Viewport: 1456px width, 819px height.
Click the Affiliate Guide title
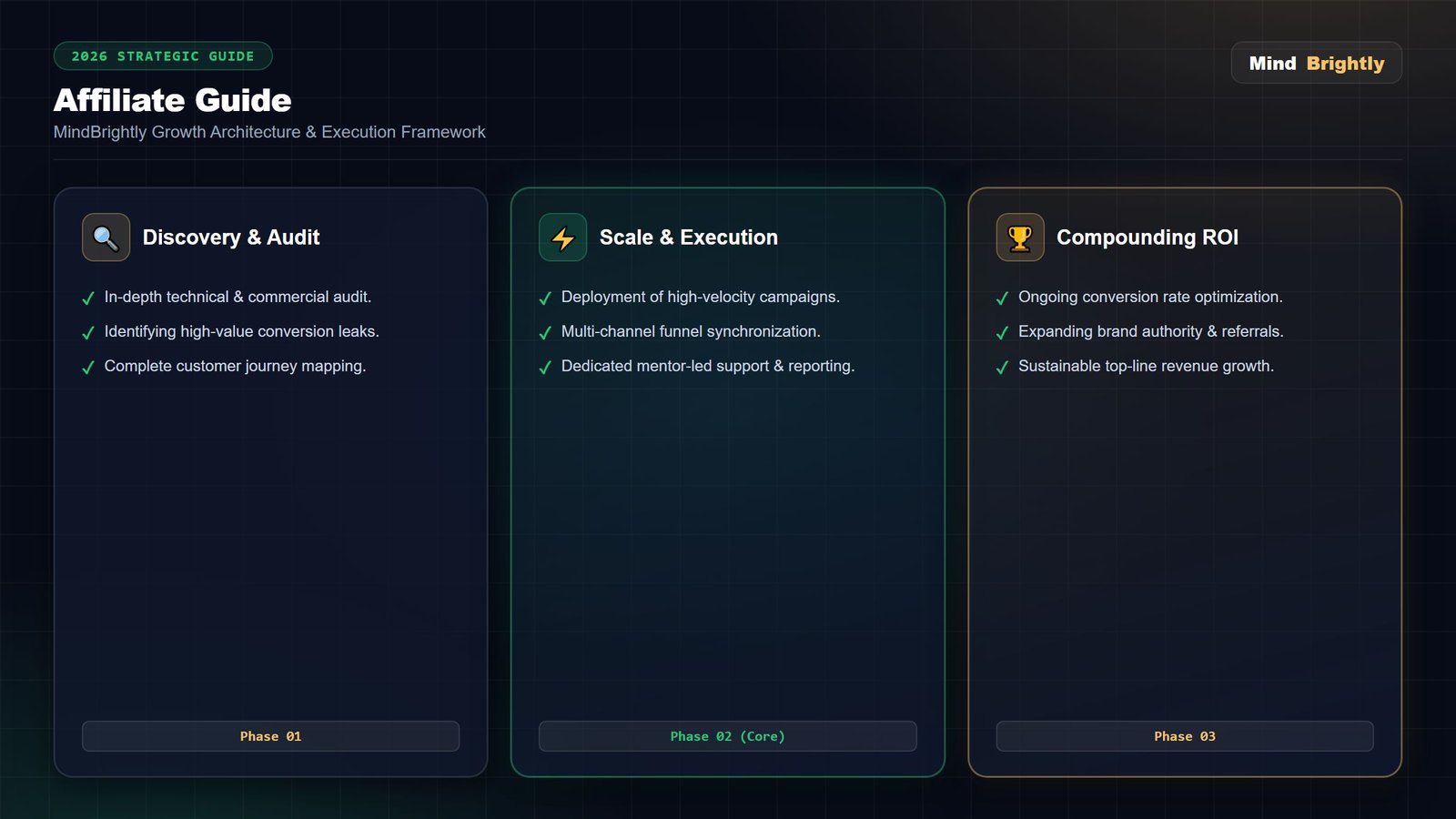[173, 100]
